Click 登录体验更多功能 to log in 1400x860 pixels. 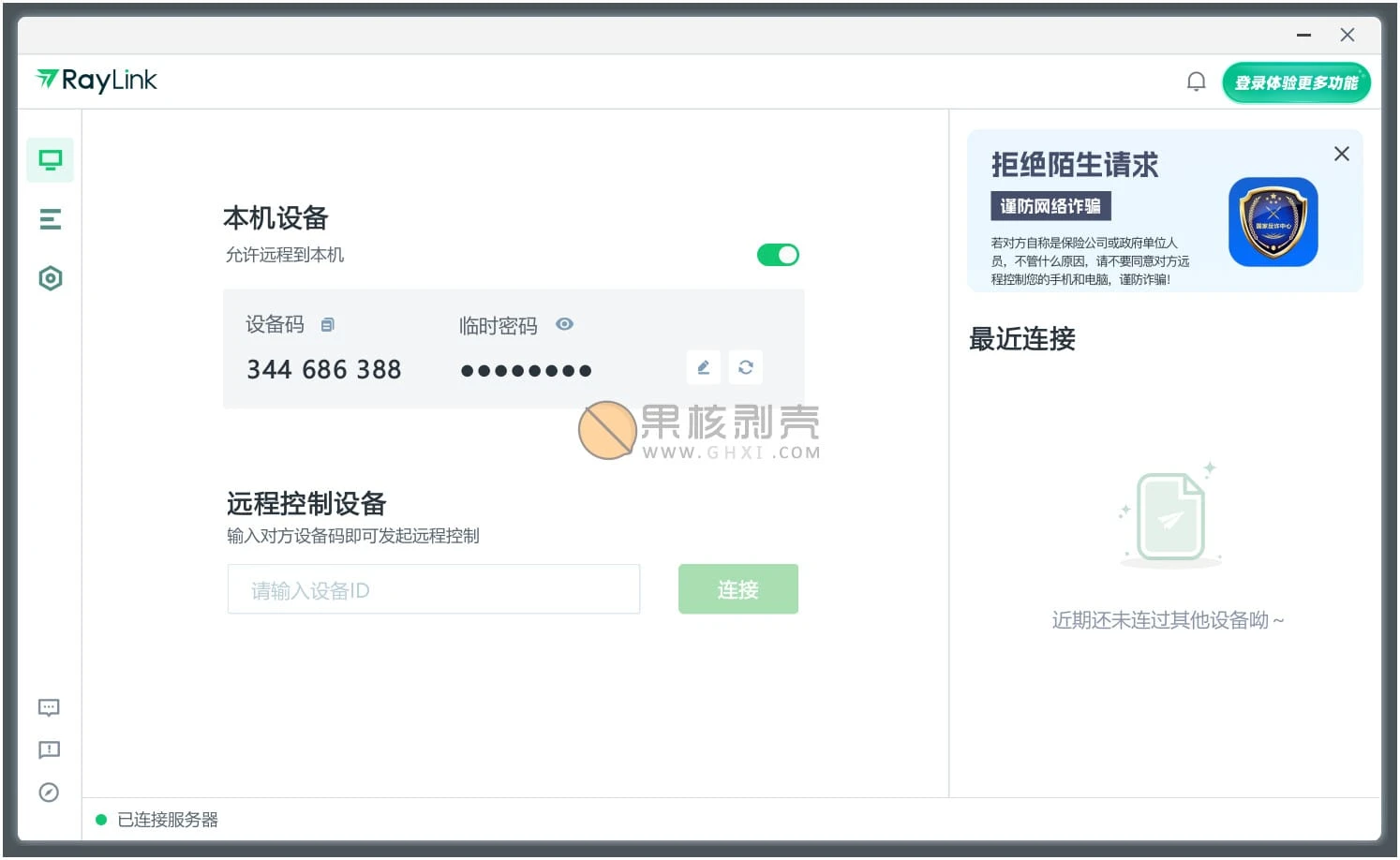[x=1296, y=82]
